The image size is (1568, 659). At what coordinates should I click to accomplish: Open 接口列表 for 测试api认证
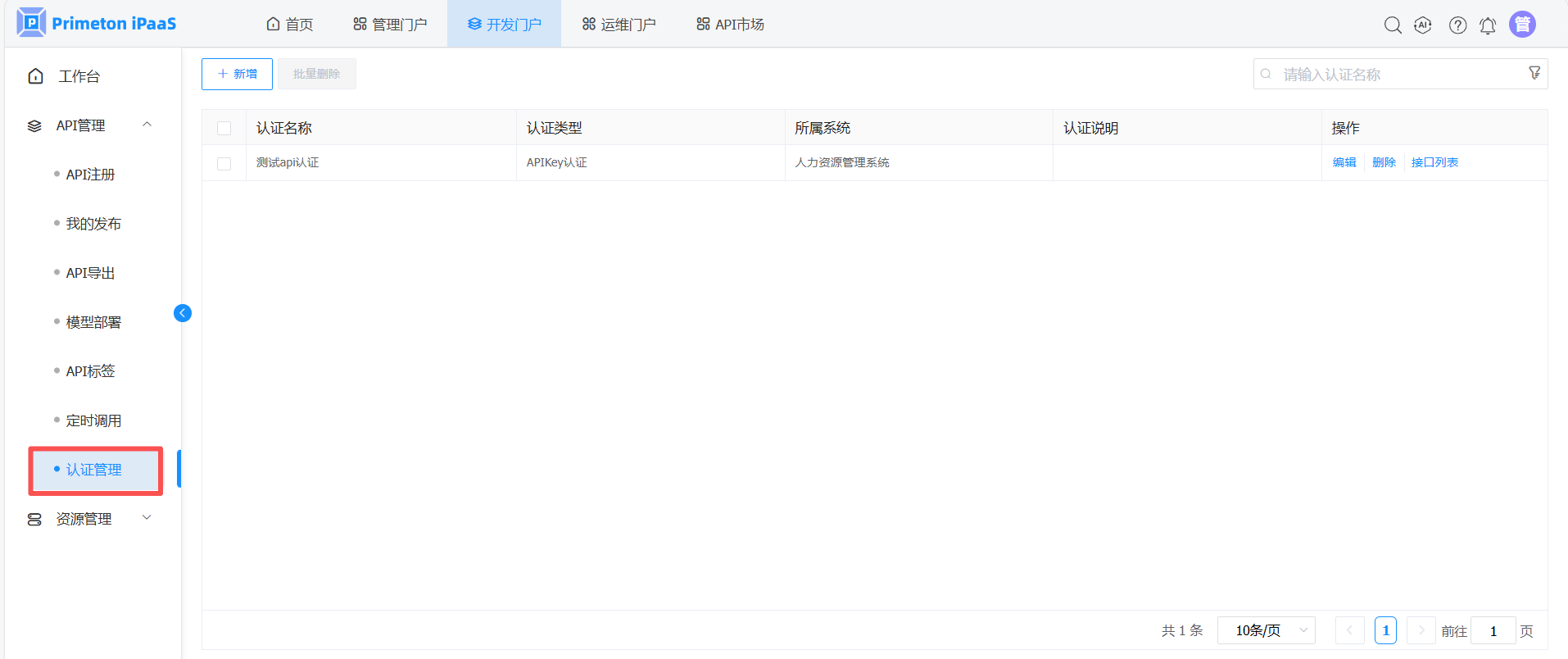1434,162
